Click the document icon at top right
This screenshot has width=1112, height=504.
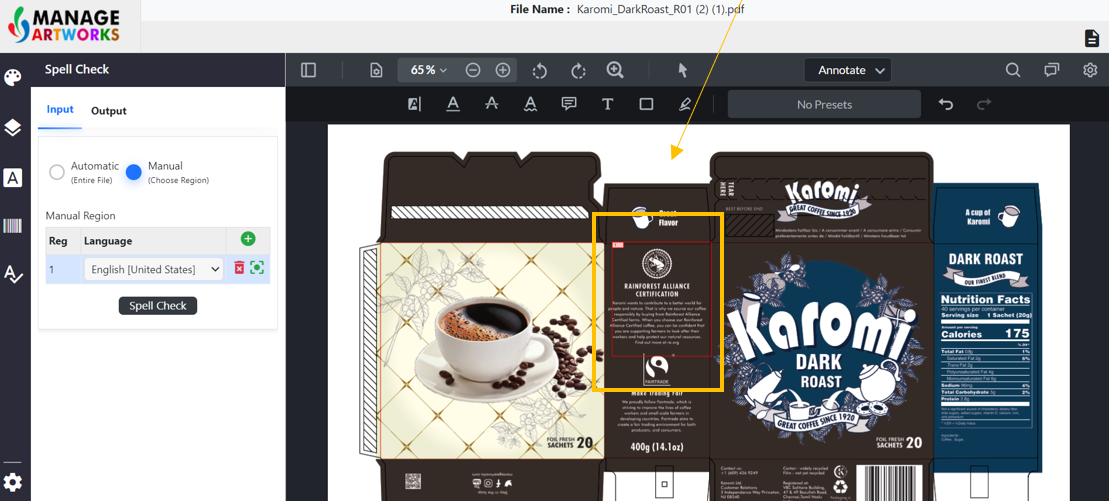pos(1092,38)
